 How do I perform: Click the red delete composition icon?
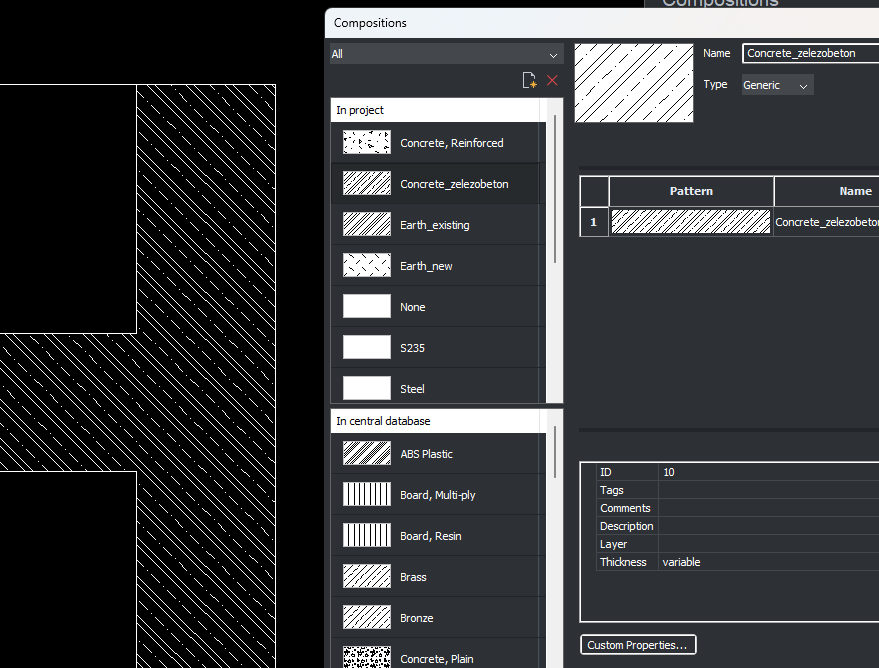[x=552, y=80]
